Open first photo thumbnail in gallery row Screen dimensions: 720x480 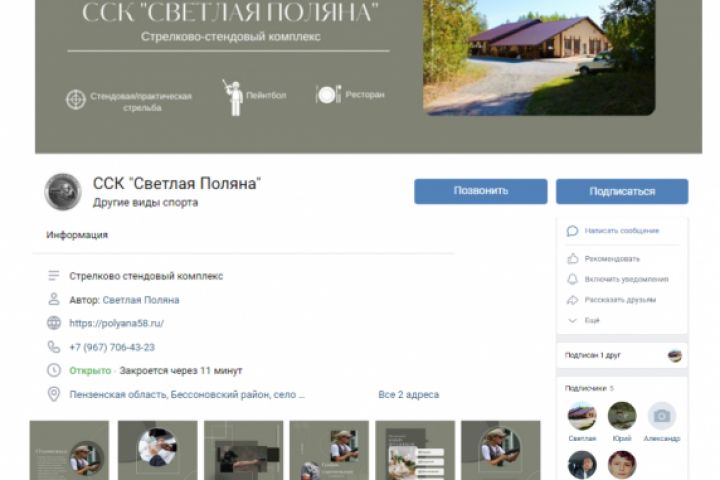coord(69,450)
